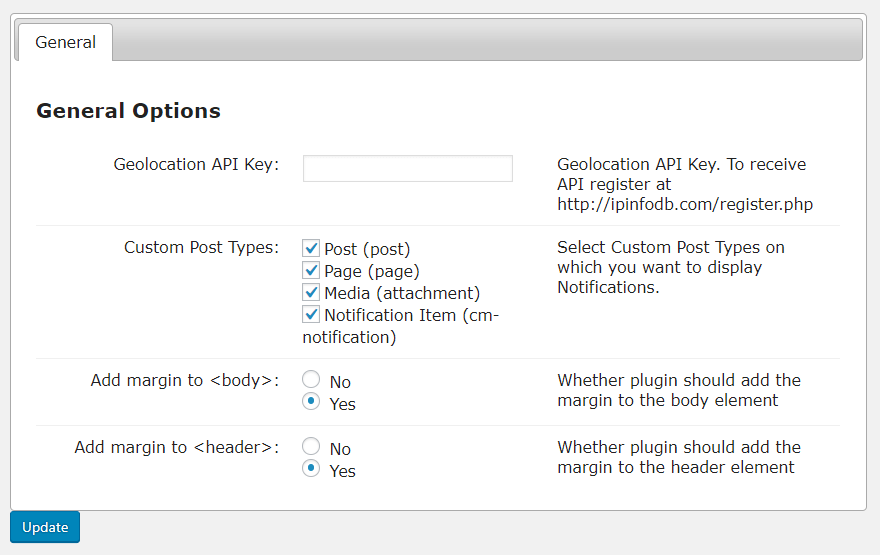Viewport: 880px width, 555px height.
Task: Click the "Custom Post Types:" label
Action: point(201,247)
